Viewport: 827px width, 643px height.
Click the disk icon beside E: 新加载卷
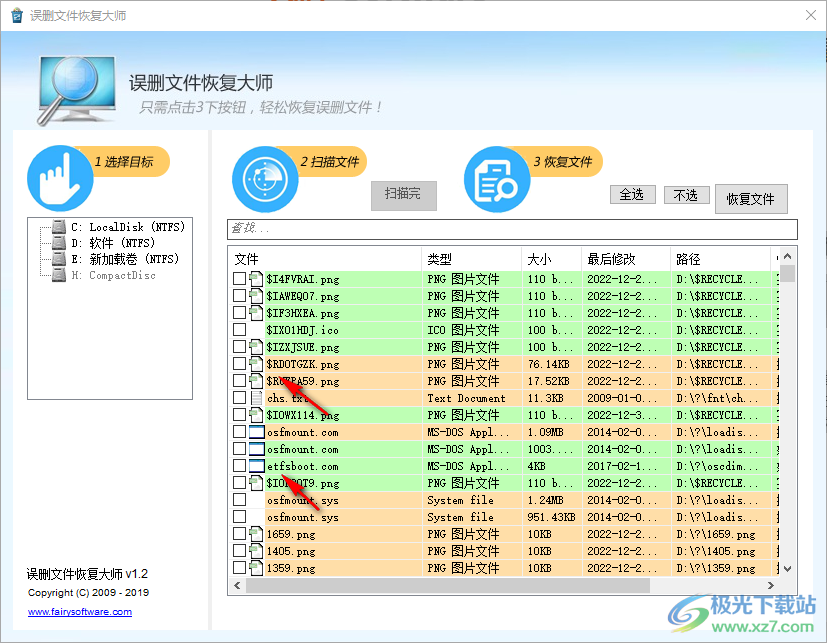(59, 259)
